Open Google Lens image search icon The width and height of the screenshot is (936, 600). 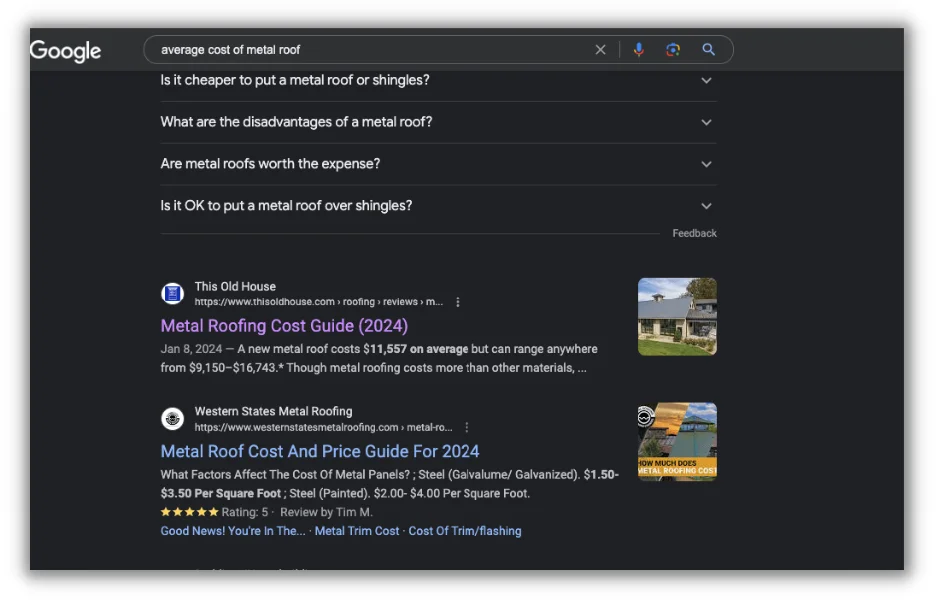(673, 50)
